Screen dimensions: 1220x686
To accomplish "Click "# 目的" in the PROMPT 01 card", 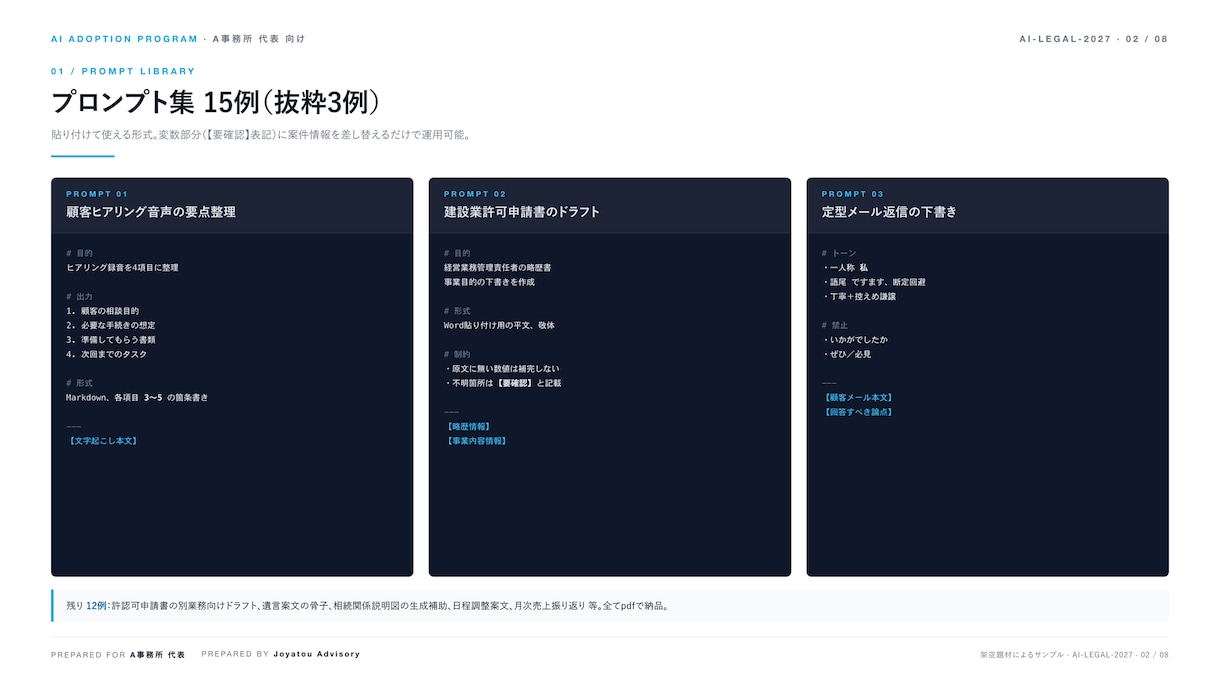I will click(x=79, y=254).
